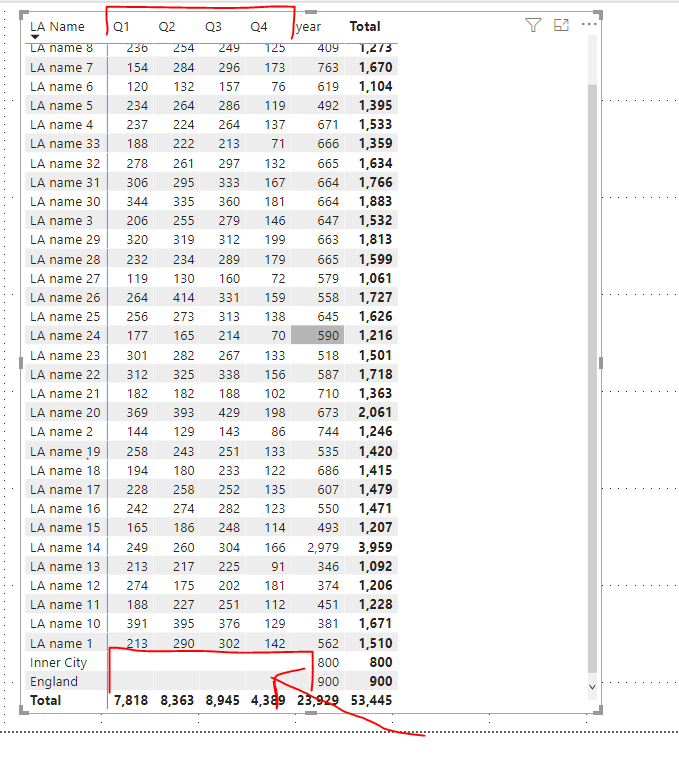This screenshot has height=764, width=679.
Task: Open the visual filters funnel icon
Action: [x=533, y=25]
